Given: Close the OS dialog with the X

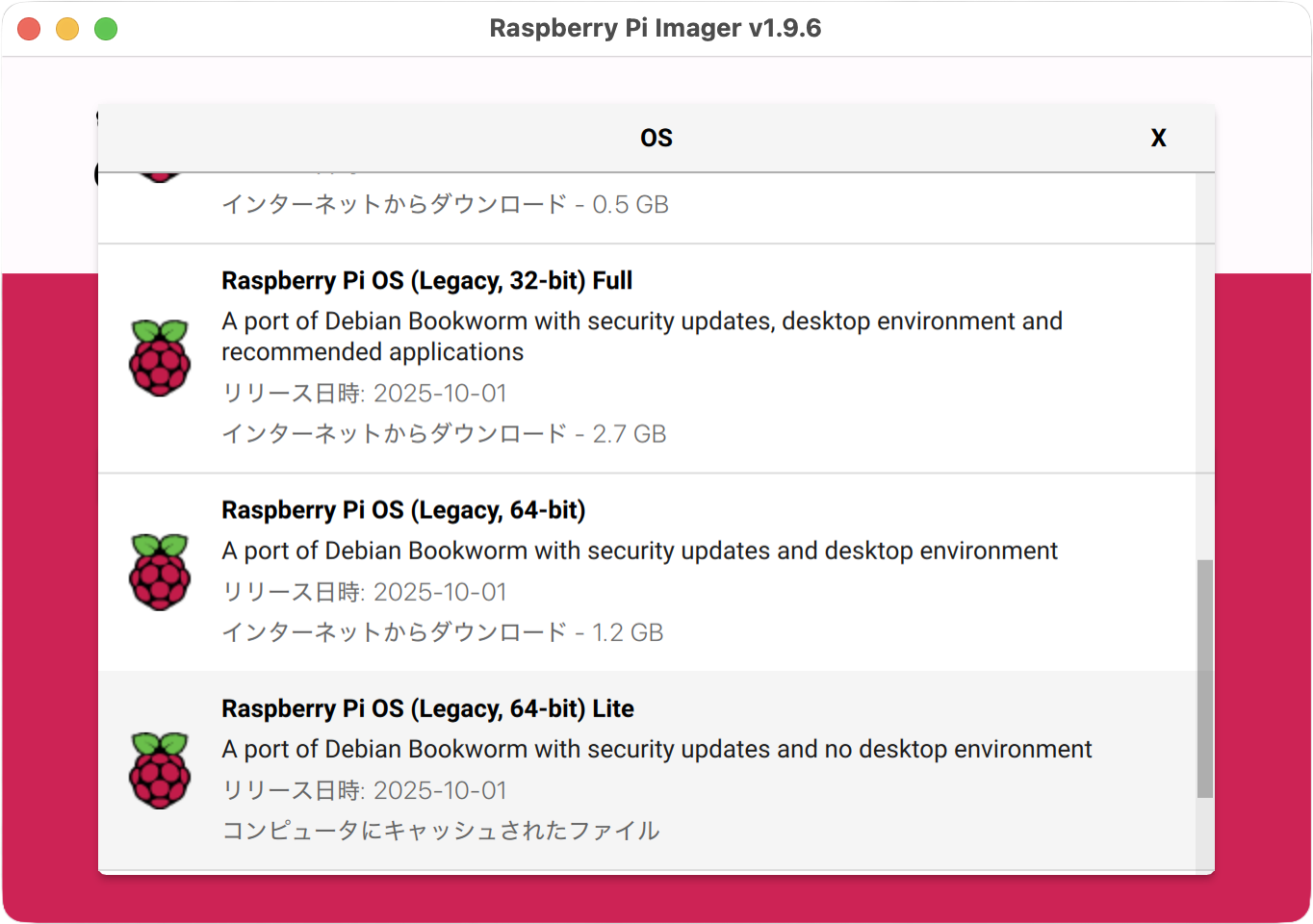Looking at the screenshot, I should point(1158,138).
